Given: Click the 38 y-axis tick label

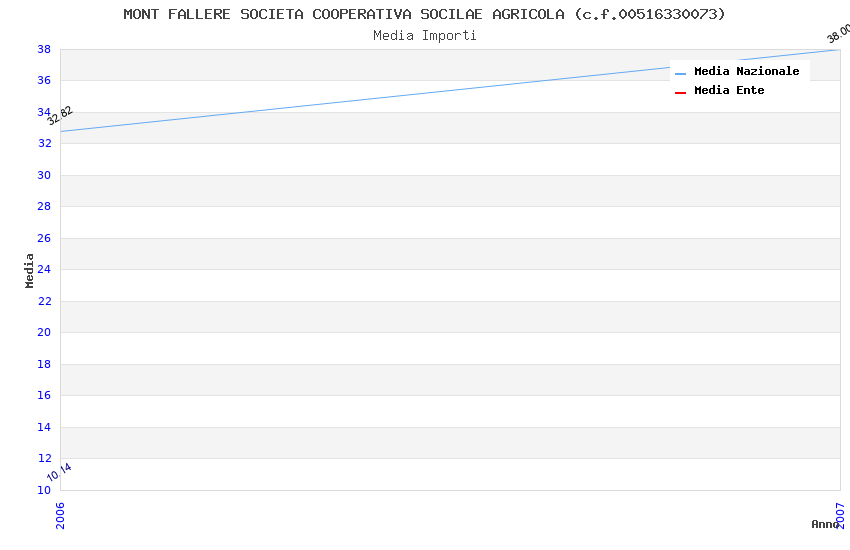Looking at the screenshot, I should pyautogui.click(x=44, y=49).
